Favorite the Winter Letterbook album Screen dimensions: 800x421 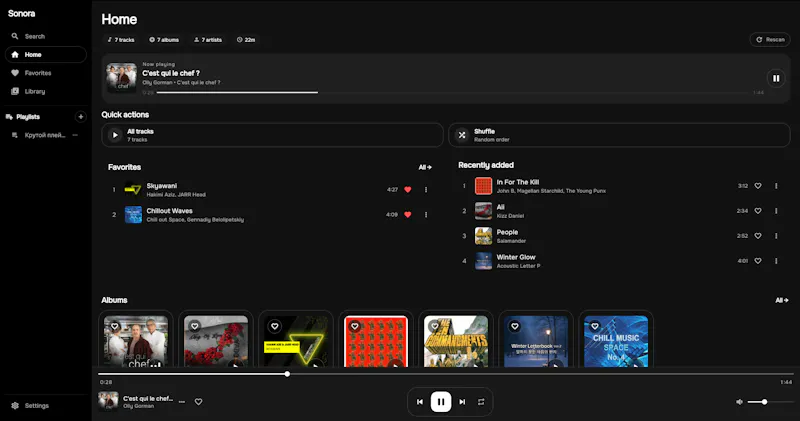click(x=515, y=326)
